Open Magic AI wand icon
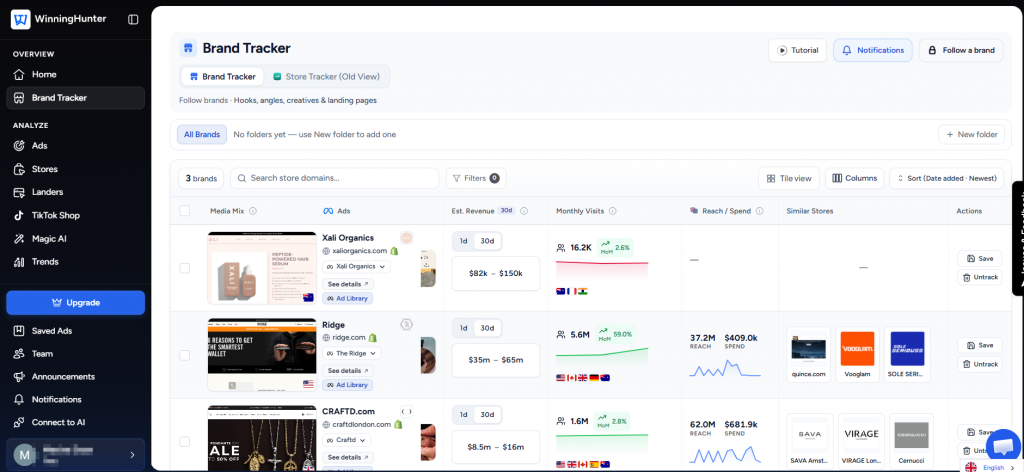Screen dimensions: 1024x472 [x=19, y=239]
